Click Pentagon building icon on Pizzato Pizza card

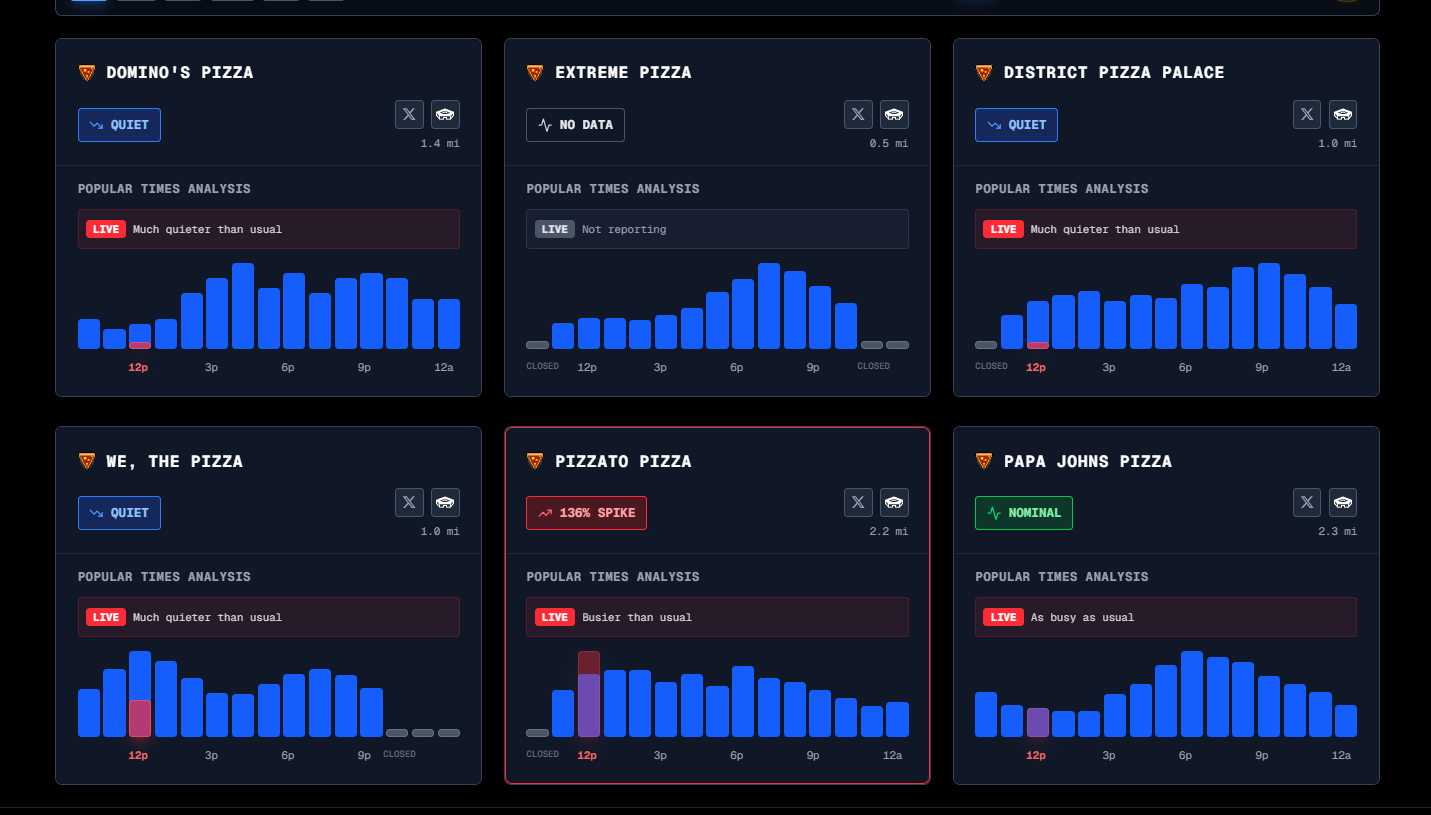[x=895, y=502]
